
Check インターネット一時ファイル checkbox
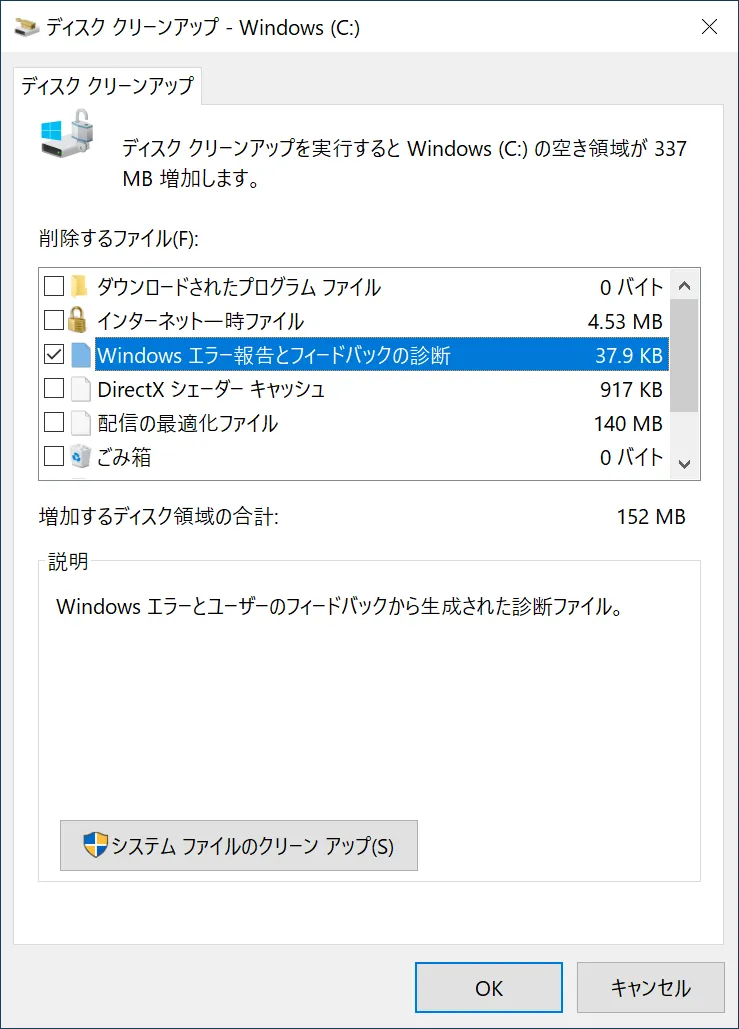coord(54,320)
